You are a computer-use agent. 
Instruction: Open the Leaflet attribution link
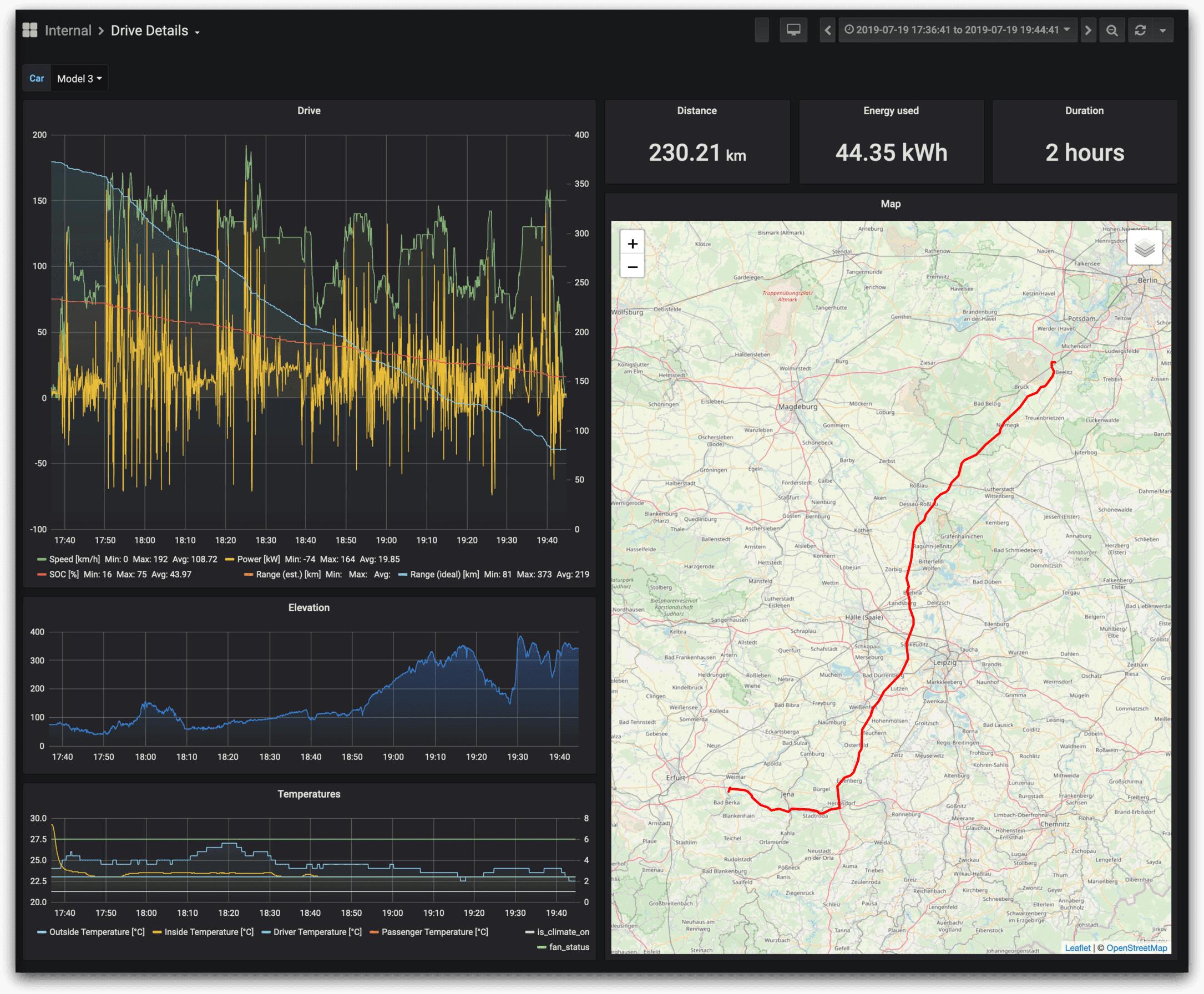click(x=1077, y=948)
